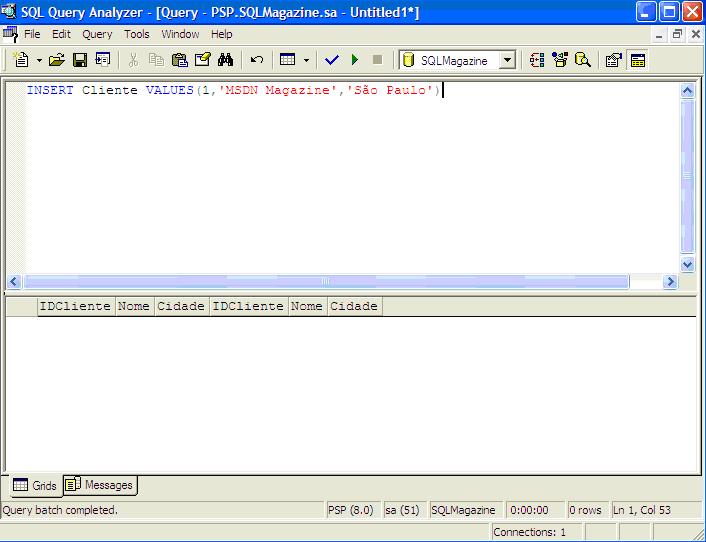This screenshot has height=542, width=706.
Task: Expand the Execute Mode grid dropdown arrow
Action: point(306,60)
